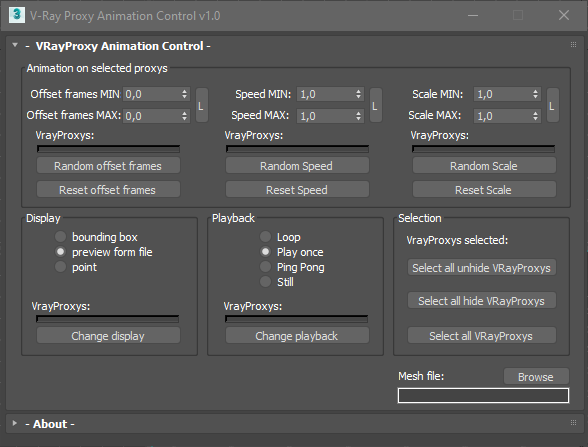Click the Mesh file path input field

click(x=483, y=395)
